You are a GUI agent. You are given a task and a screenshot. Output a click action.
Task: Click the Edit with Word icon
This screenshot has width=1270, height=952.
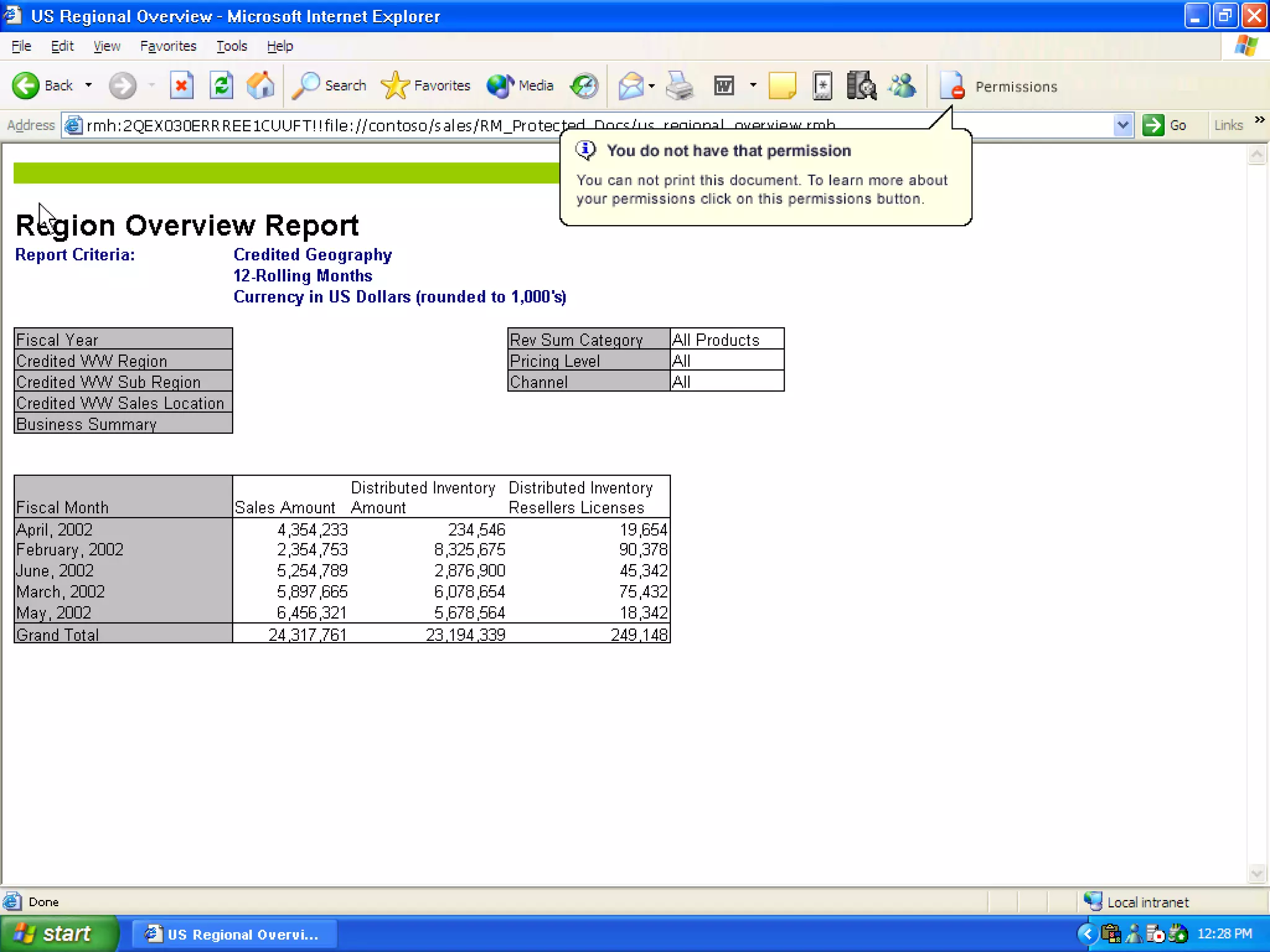point(724,86)
